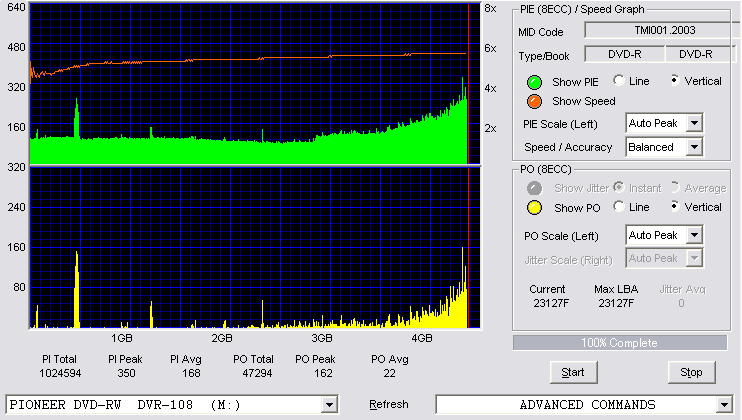Select the Jitter Average radio button
This screenshot has height=420, width=742.
675,187
